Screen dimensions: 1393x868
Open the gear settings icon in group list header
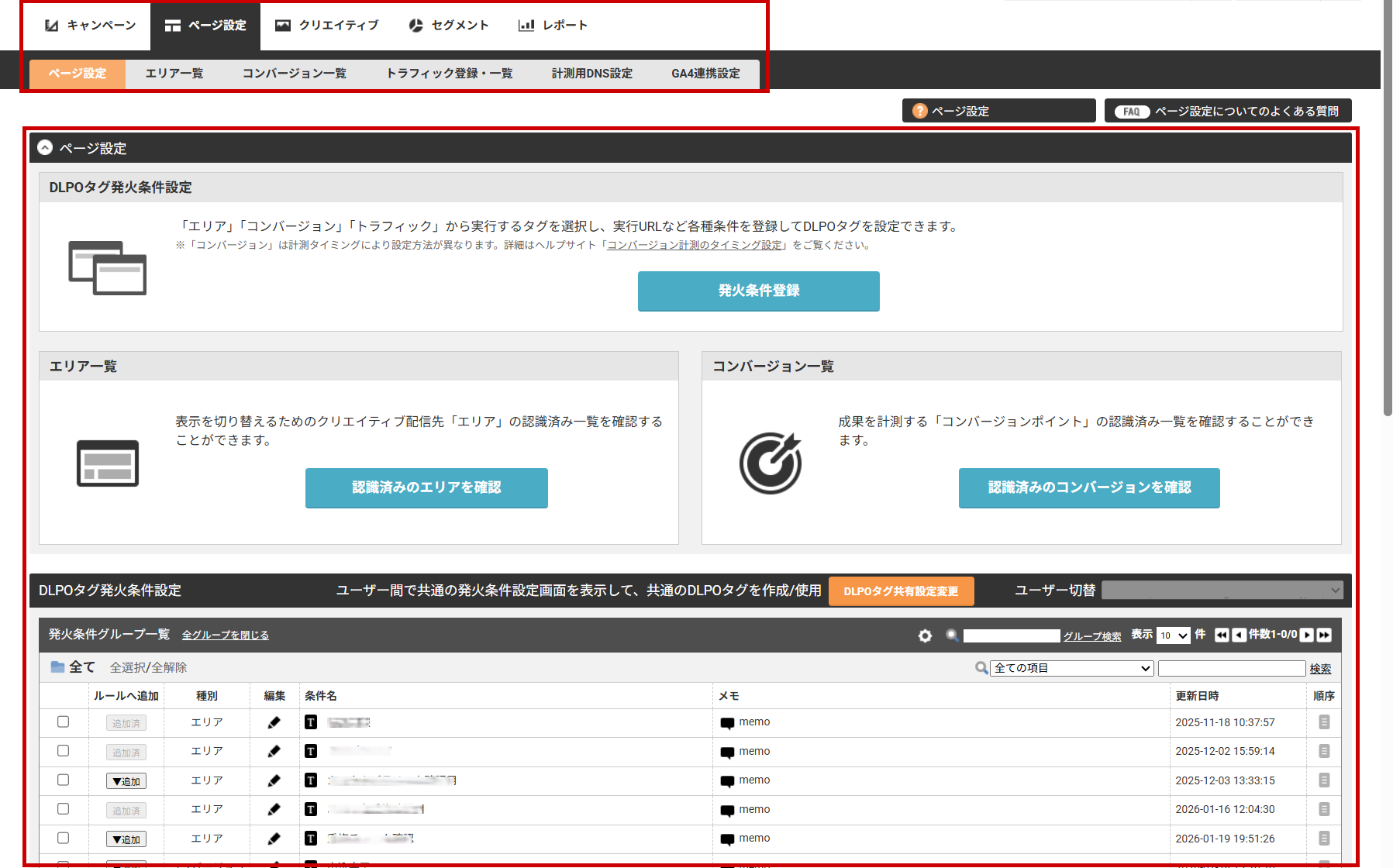click(x=925, y=635)
